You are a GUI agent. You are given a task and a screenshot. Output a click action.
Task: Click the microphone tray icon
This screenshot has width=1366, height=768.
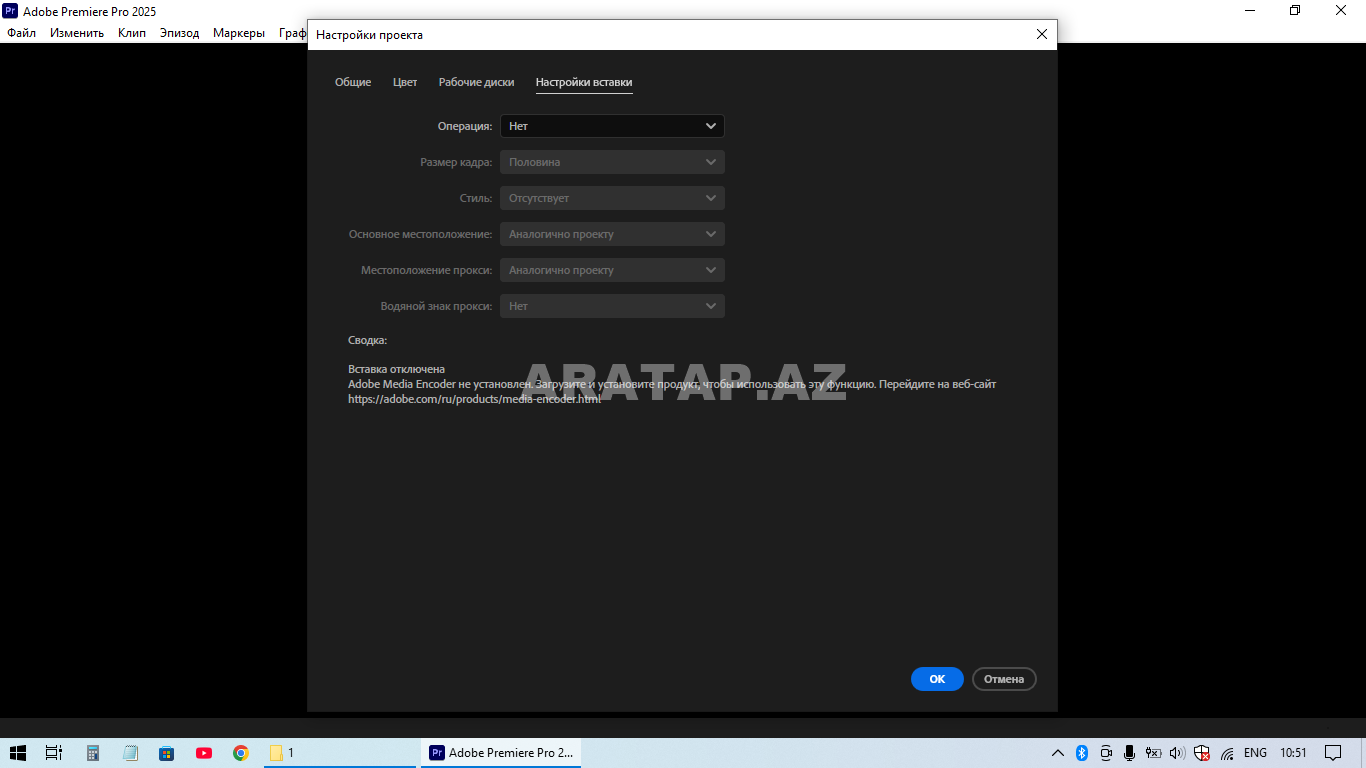tap(1129, 753)
